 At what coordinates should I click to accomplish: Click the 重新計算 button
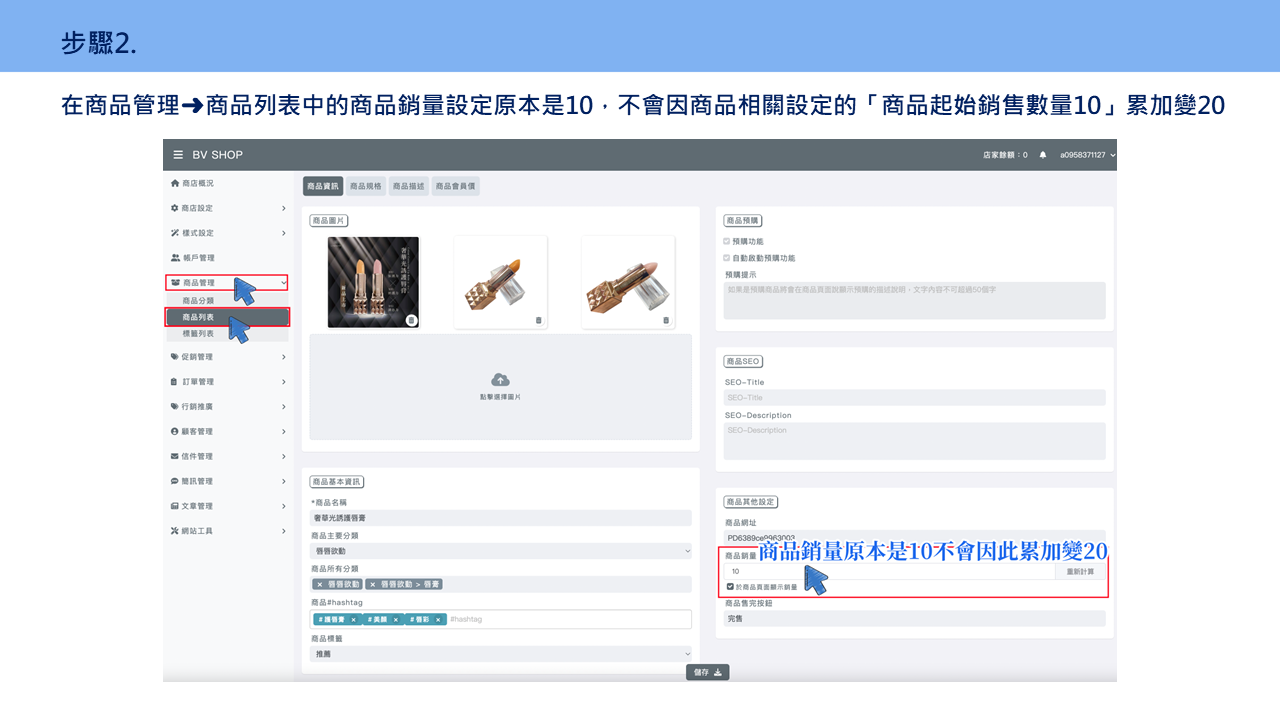[1081, 571]
